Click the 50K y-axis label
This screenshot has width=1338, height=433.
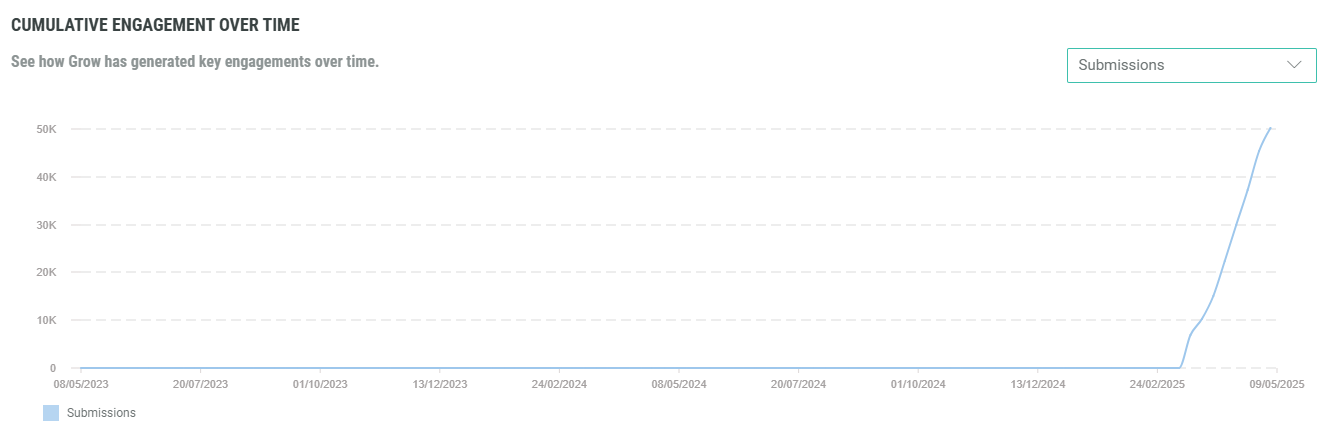click(46, 129)
